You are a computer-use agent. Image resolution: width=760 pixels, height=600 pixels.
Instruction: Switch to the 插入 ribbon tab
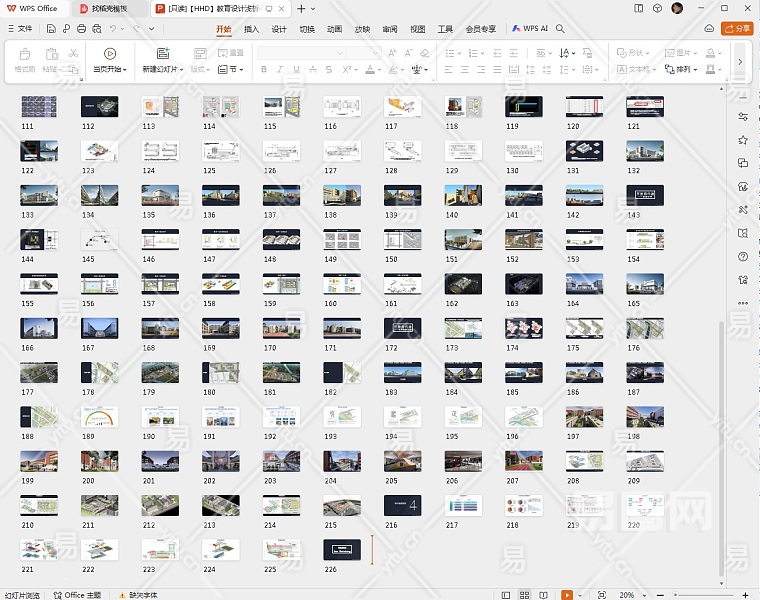coord(251,29)
